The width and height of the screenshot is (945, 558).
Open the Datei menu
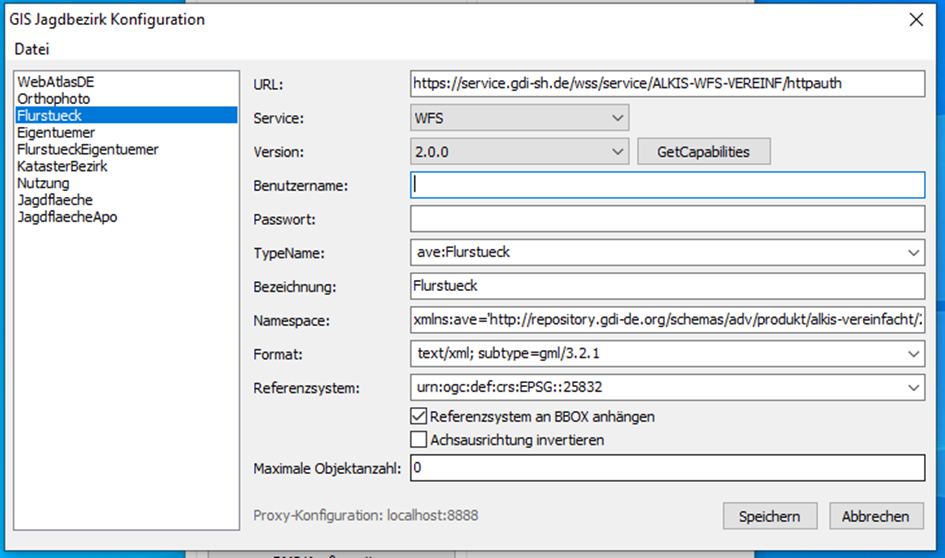(31, 49)
